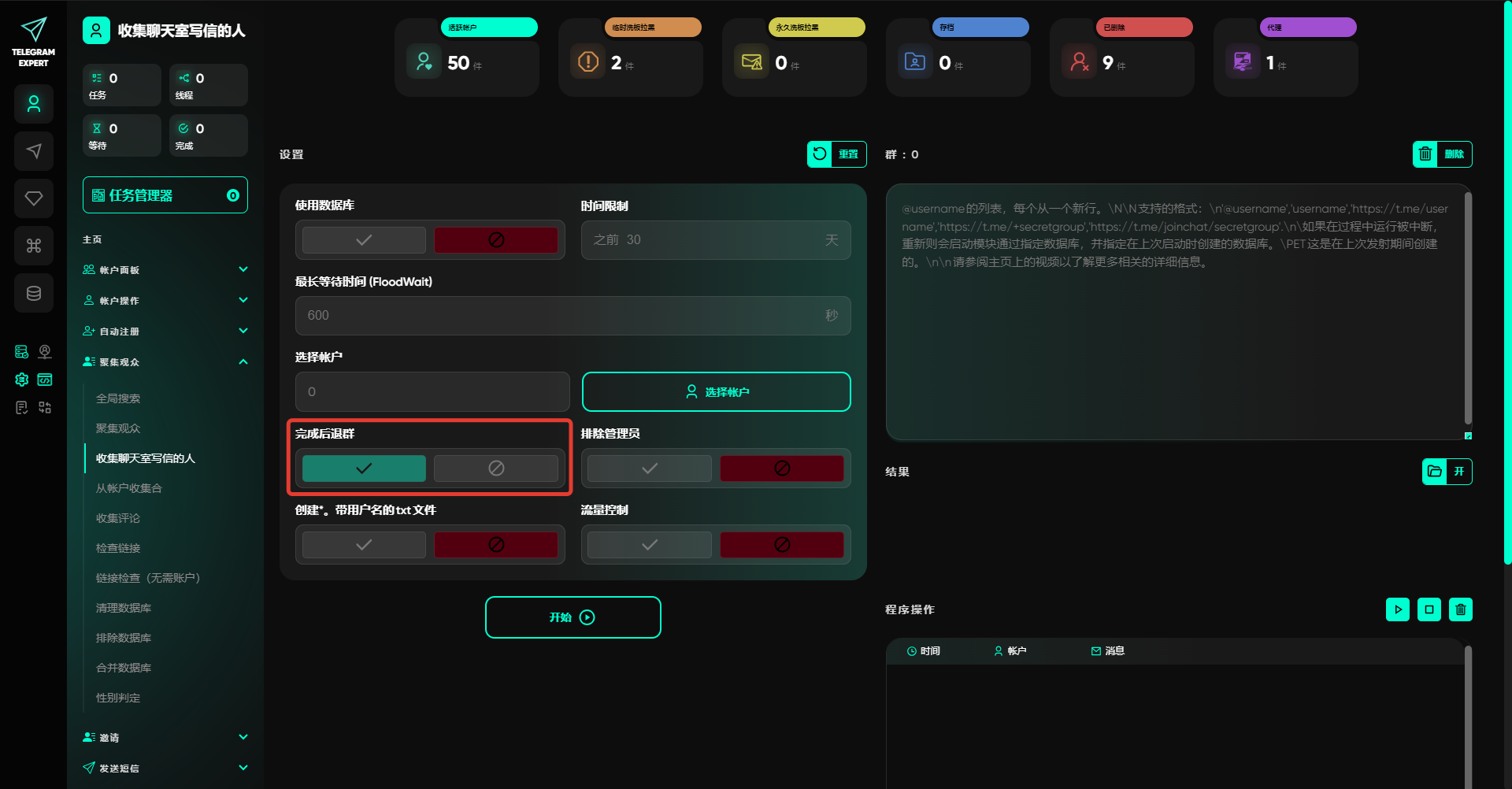Viewport: 1512px width, 789px height.
Task: Enable 排除管理员 with the checkmark toggle
Action: tap(649, 469)
